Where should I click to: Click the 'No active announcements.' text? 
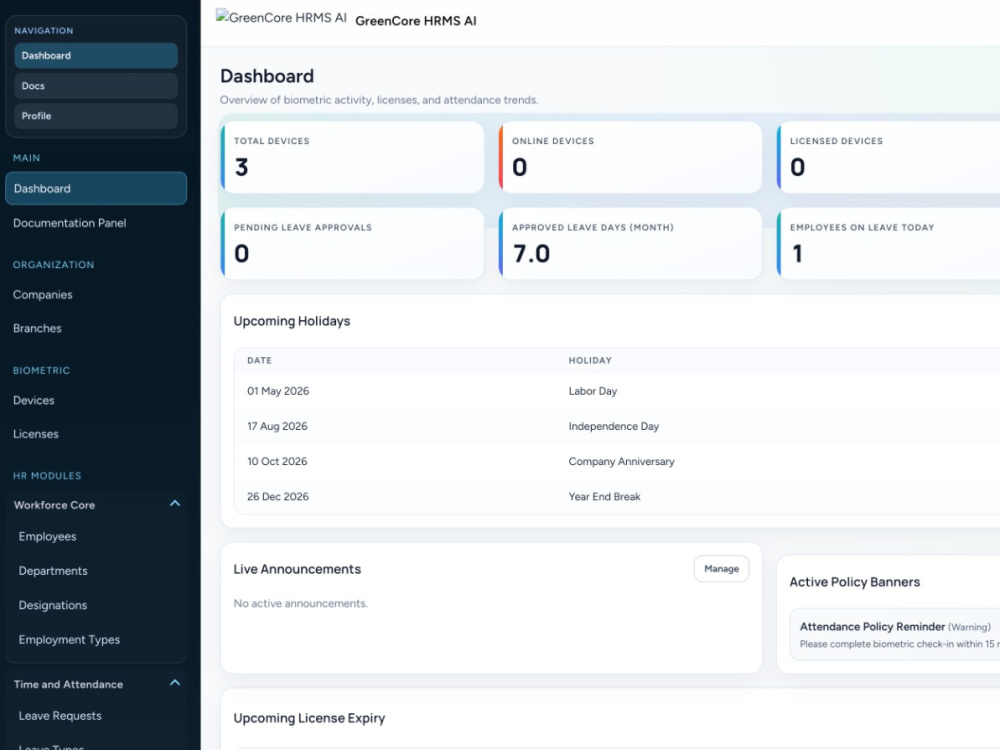point(300,603)
